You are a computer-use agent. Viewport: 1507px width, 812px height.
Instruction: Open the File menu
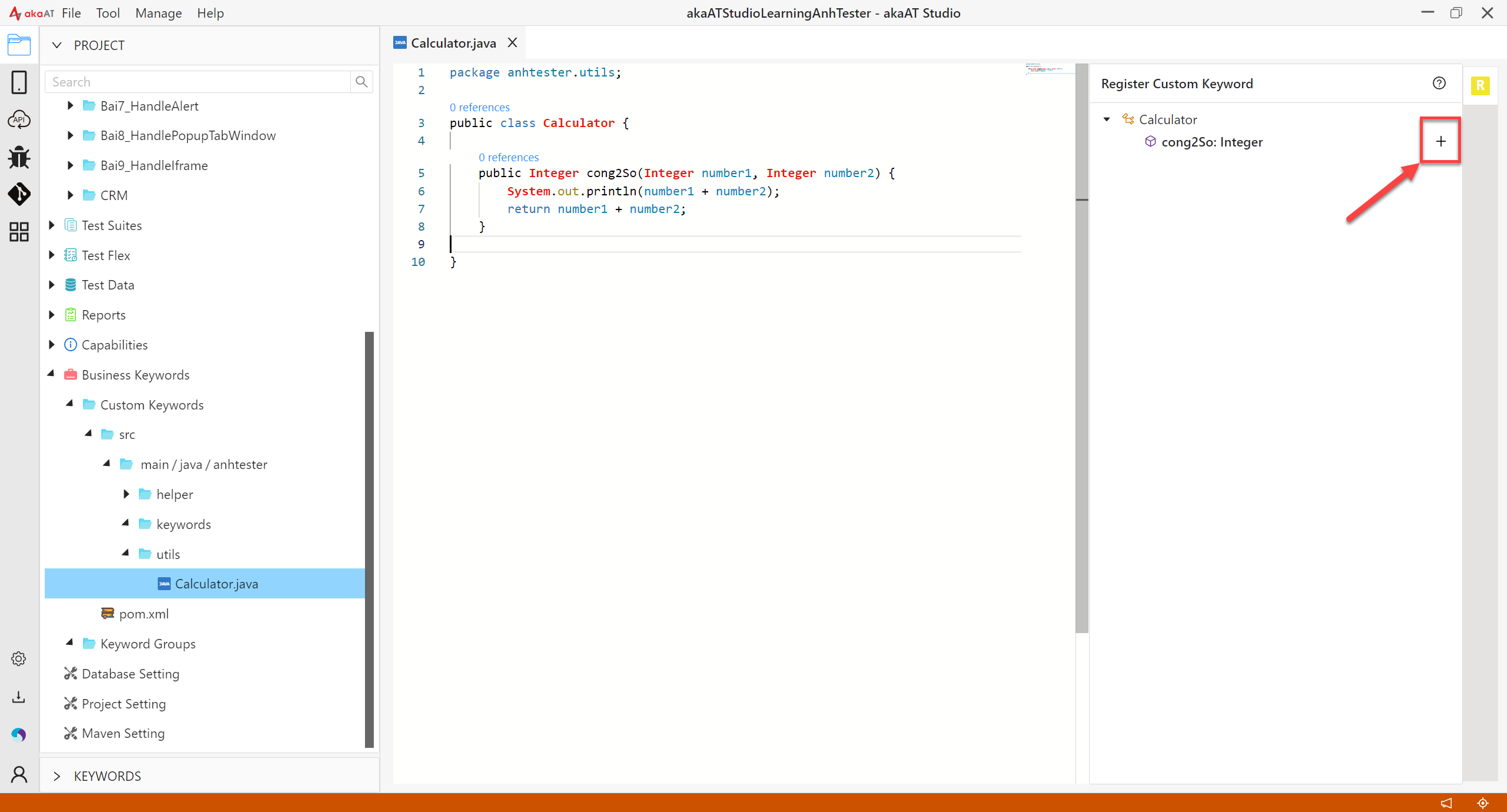pos(71,13)
